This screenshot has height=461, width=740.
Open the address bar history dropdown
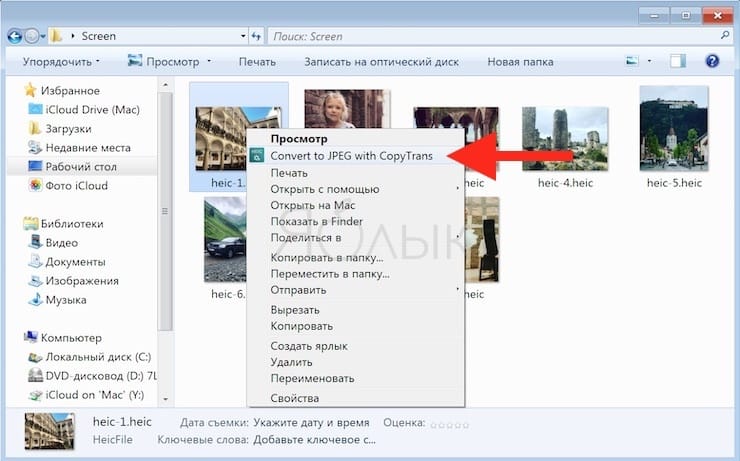tap(243, 36)
